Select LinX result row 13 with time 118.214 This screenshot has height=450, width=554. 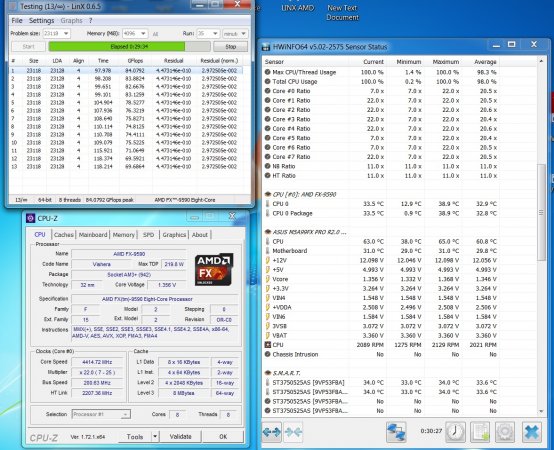click(x=126, y=166)
